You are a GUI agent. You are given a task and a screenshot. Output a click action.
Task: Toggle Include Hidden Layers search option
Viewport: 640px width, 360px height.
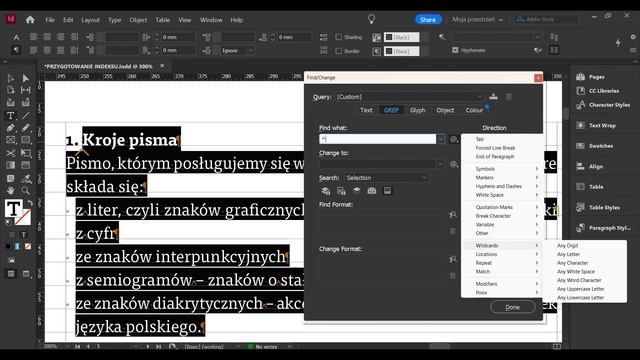pos(356,191)
